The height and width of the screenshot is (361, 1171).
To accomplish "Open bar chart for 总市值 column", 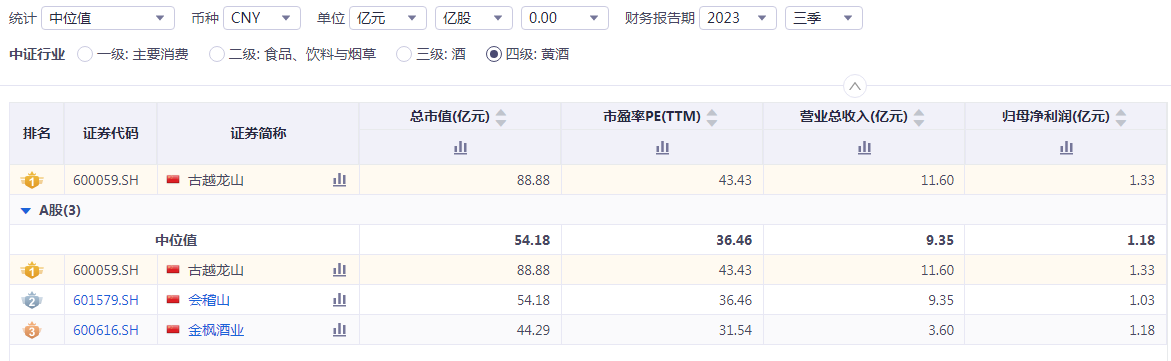I will tap(460, 148).
